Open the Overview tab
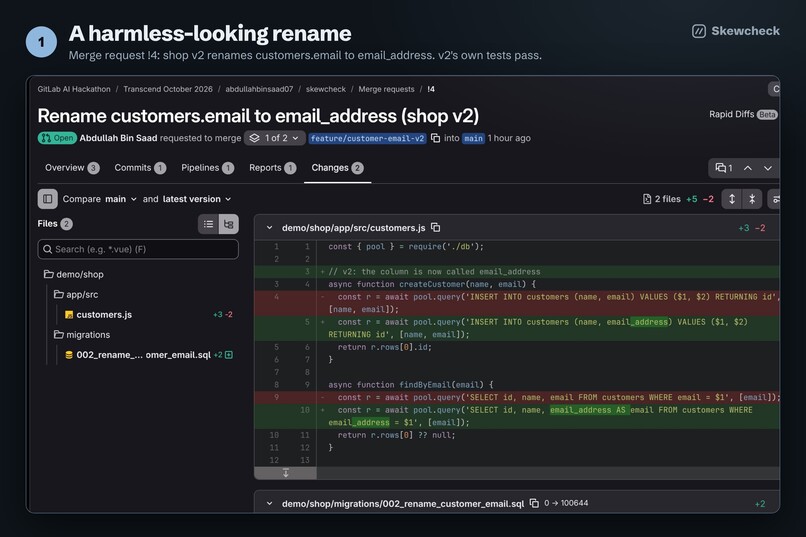Image resolution: width=806 pixels, height=537 pixels. tap(72, 168)
